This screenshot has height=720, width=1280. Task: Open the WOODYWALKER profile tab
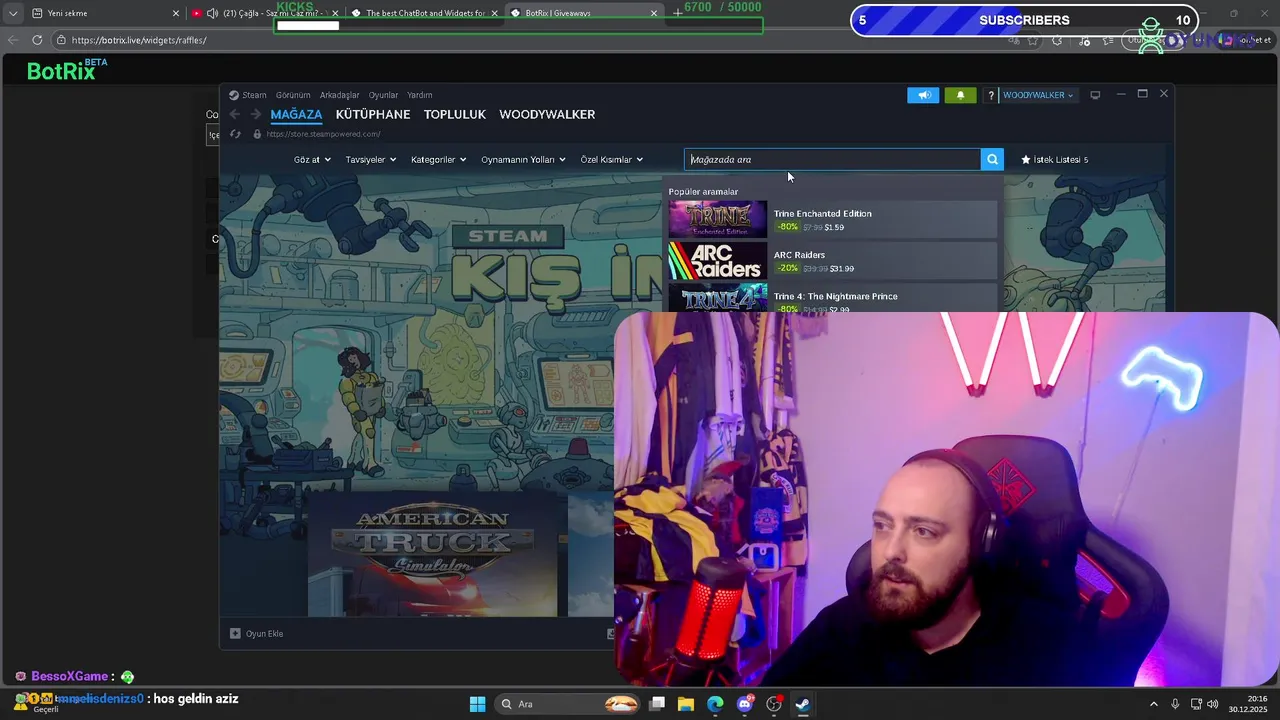tap(547, 115)
